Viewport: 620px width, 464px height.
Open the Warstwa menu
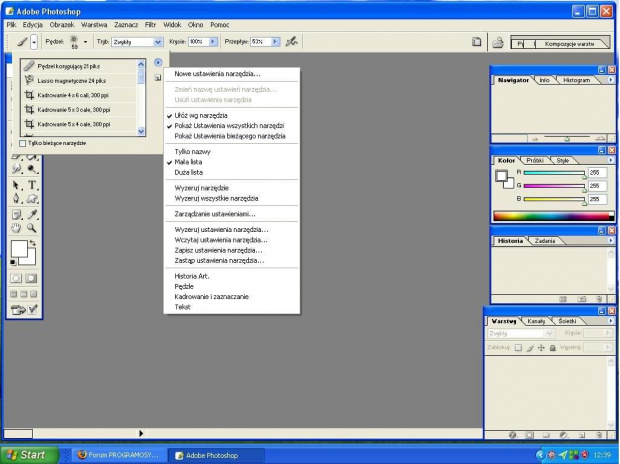coord(94,25)
